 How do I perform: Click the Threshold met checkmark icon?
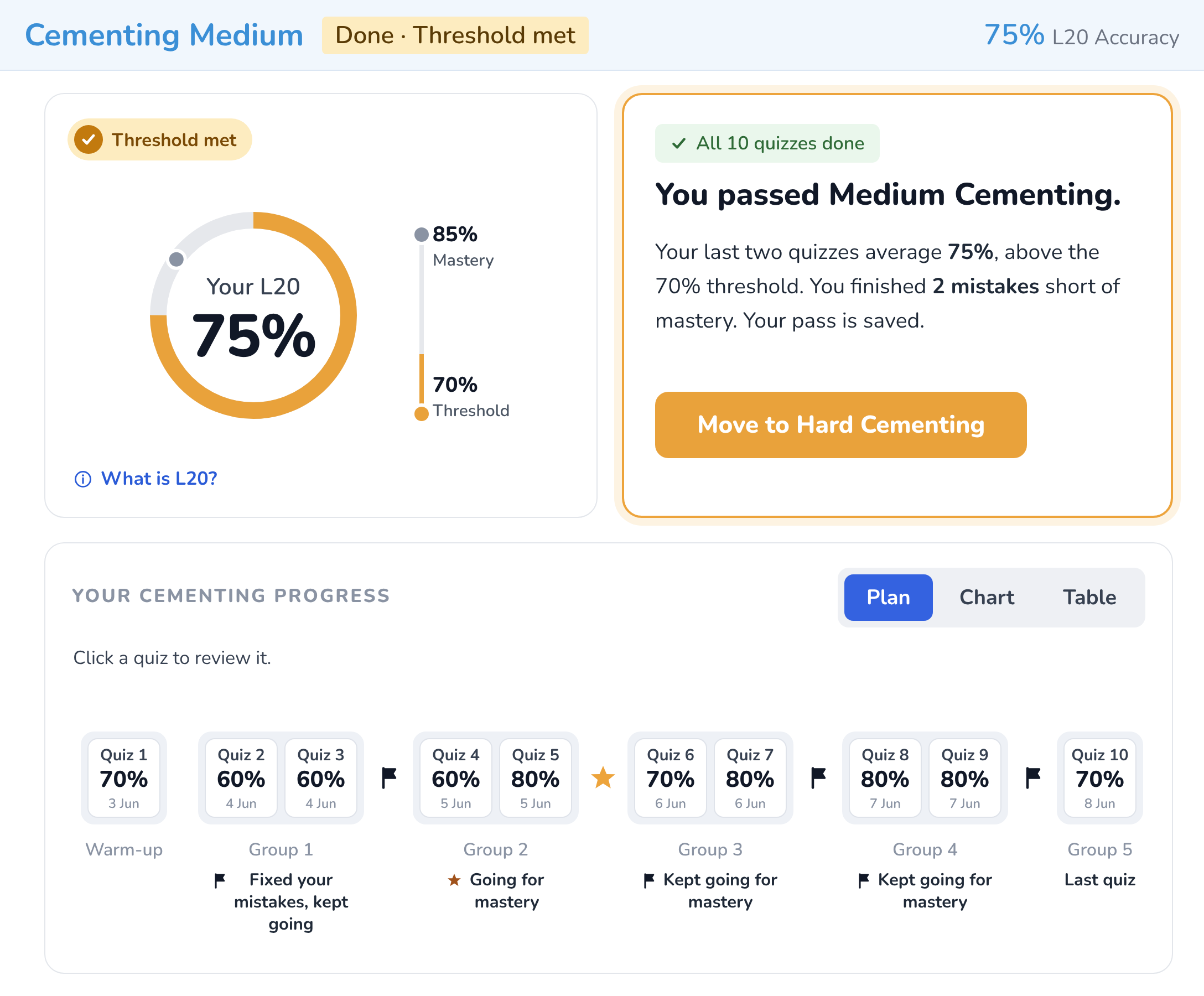(x=89, y=139)
